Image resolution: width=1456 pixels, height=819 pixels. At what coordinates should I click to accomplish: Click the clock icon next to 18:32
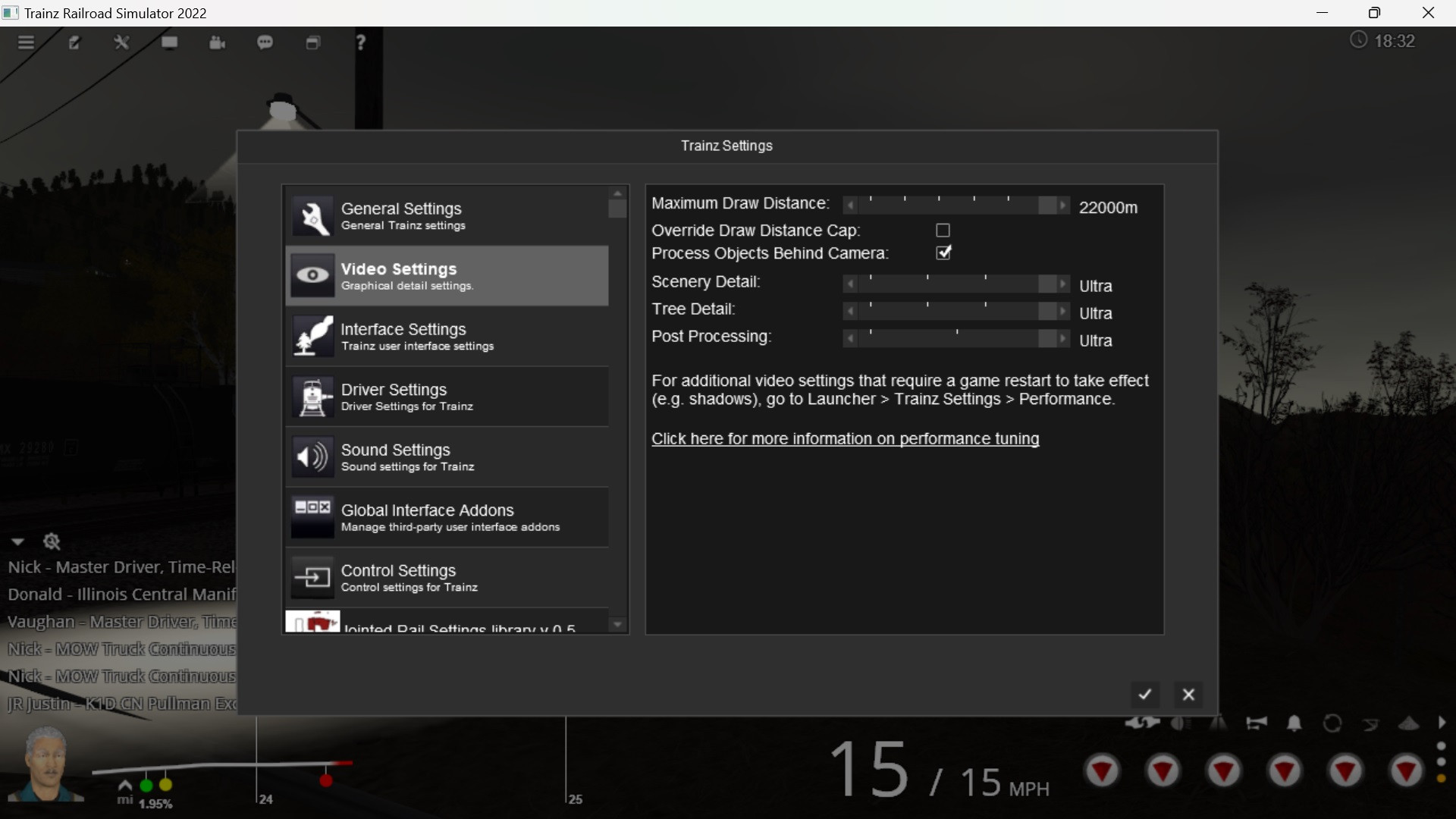tap(1359, 40)
